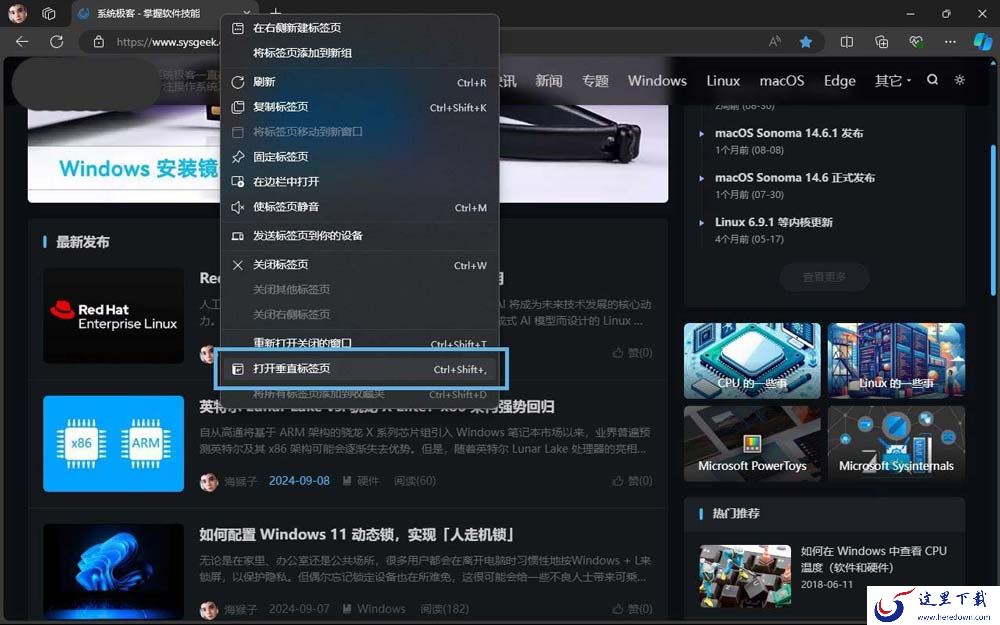Click the lock icon in address bar
This screenshot has height=625, width=1000.
pos(98,42)
